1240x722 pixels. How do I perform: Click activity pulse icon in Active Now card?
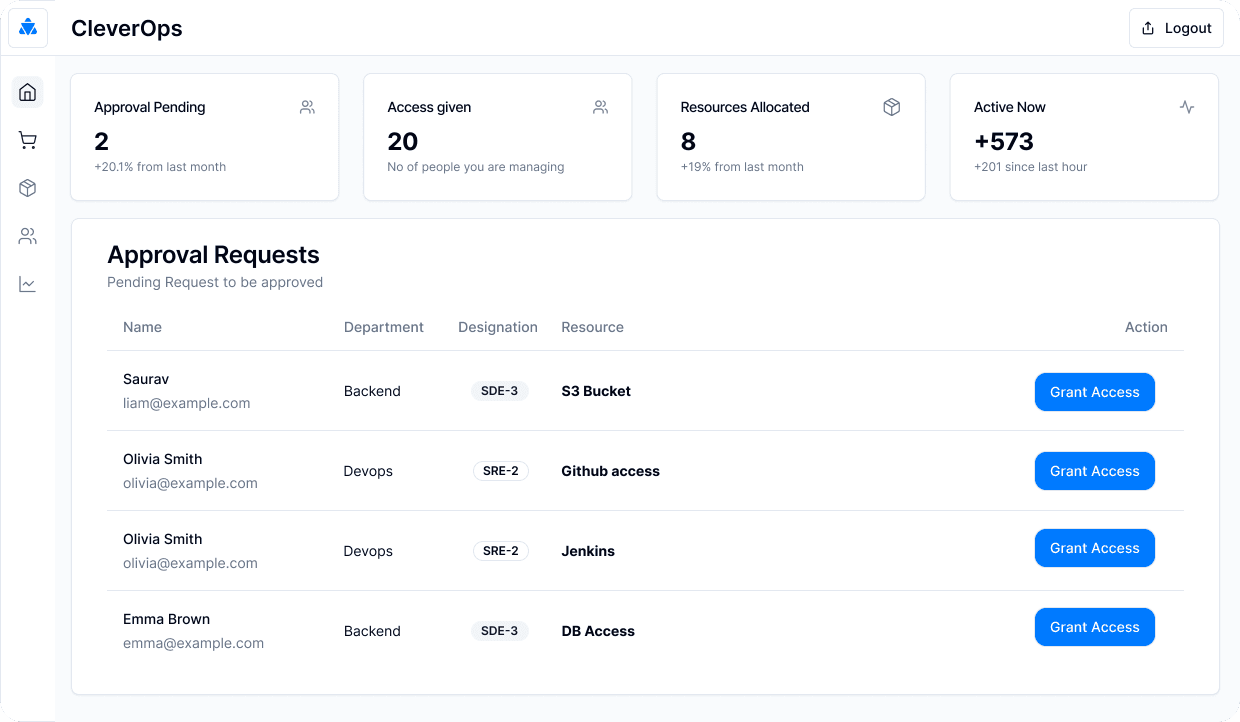click(x=1187, y=107)
